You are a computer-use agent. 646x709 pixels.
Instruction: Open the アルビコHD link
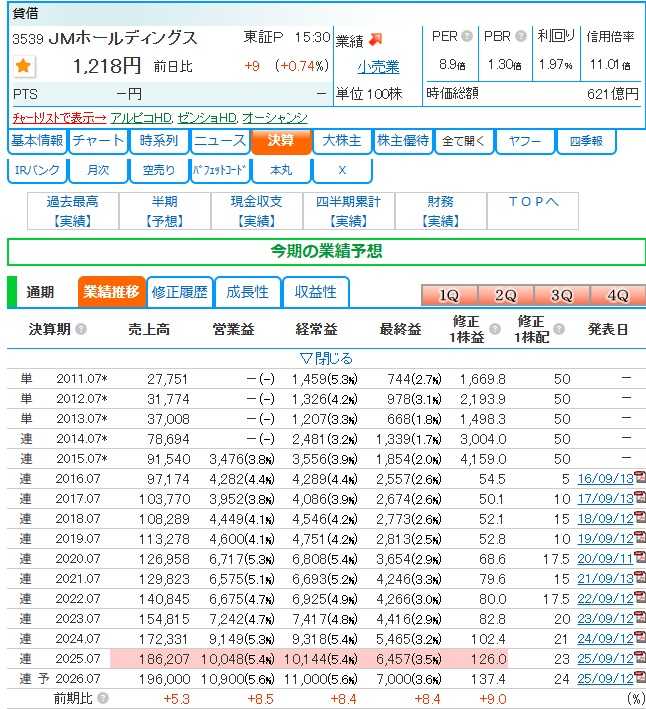[141, 118]
